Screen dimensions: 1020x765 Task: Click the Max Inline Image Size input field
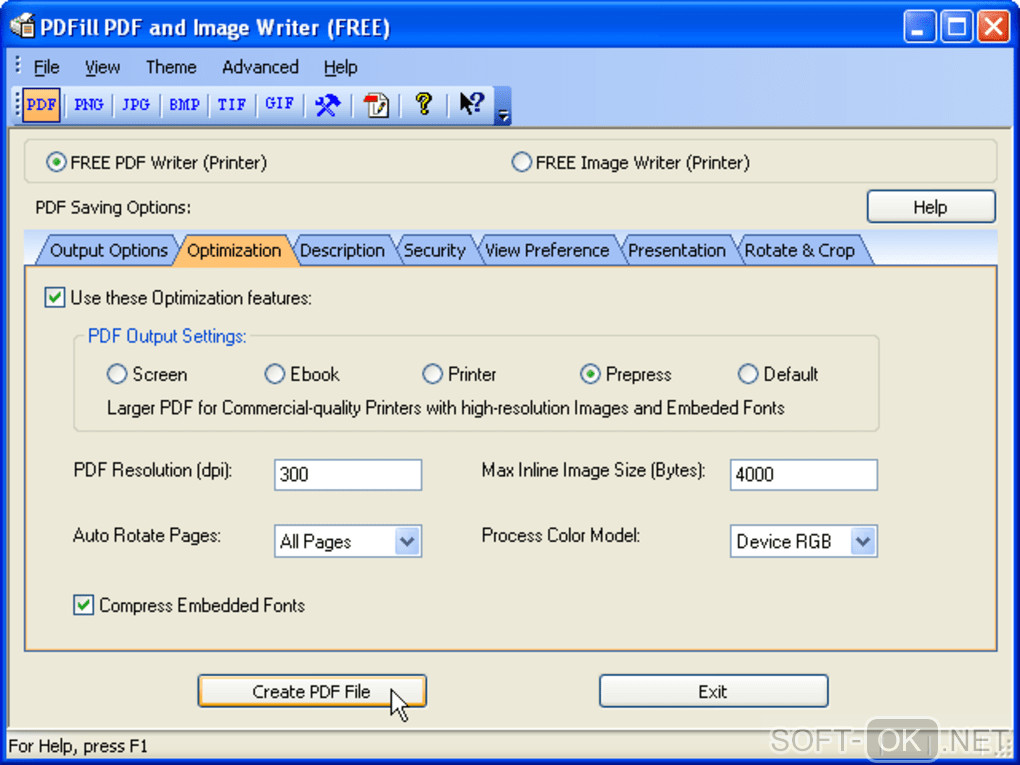tap(803, 474)
